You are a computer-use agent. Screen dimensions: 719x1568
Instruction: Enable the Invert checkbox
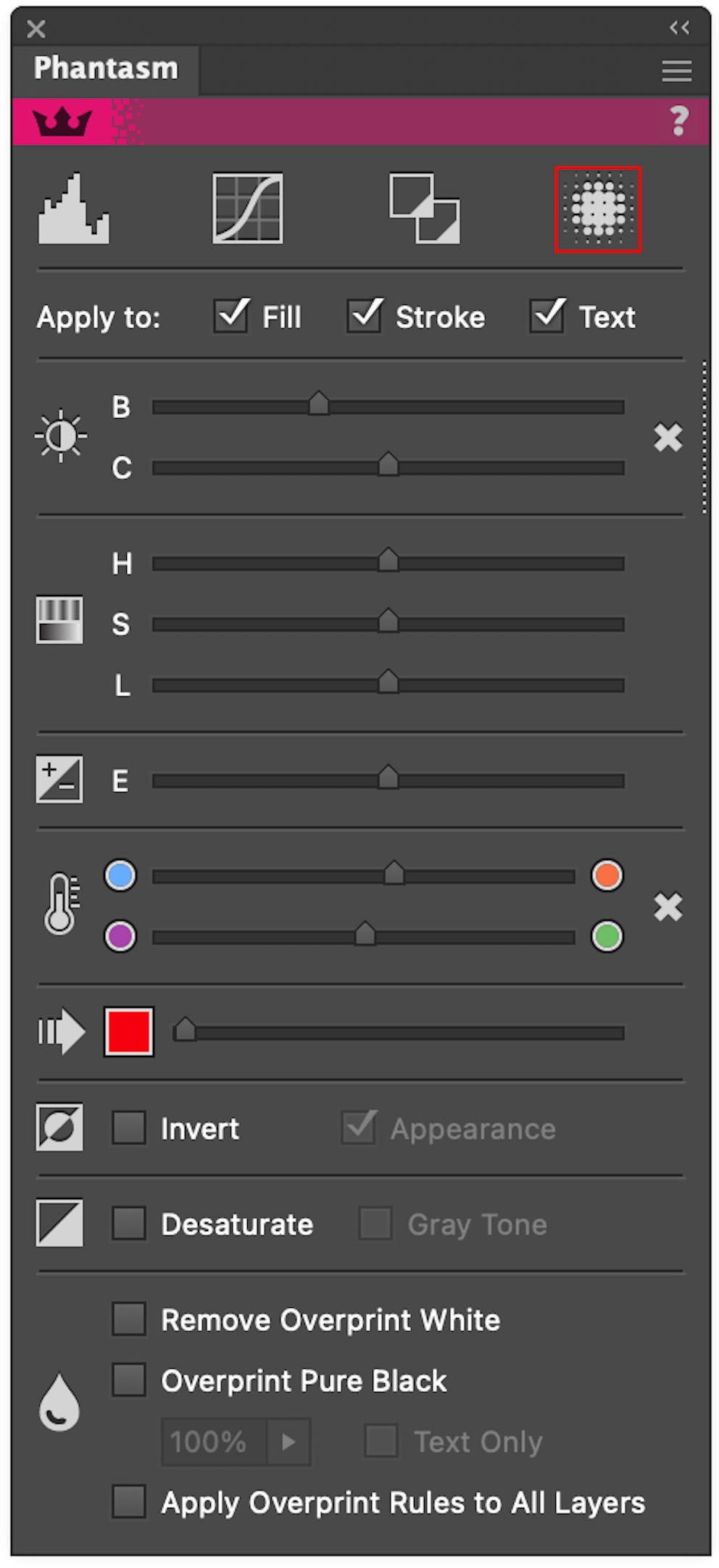pos(129,1128)
